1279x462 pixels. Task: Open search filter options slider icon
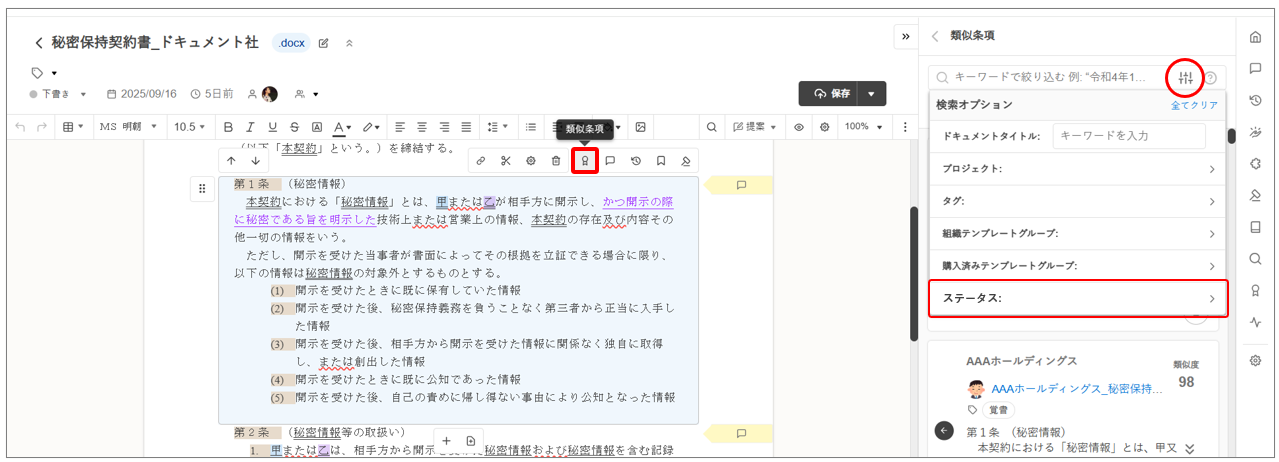(x=1185, y=77)
